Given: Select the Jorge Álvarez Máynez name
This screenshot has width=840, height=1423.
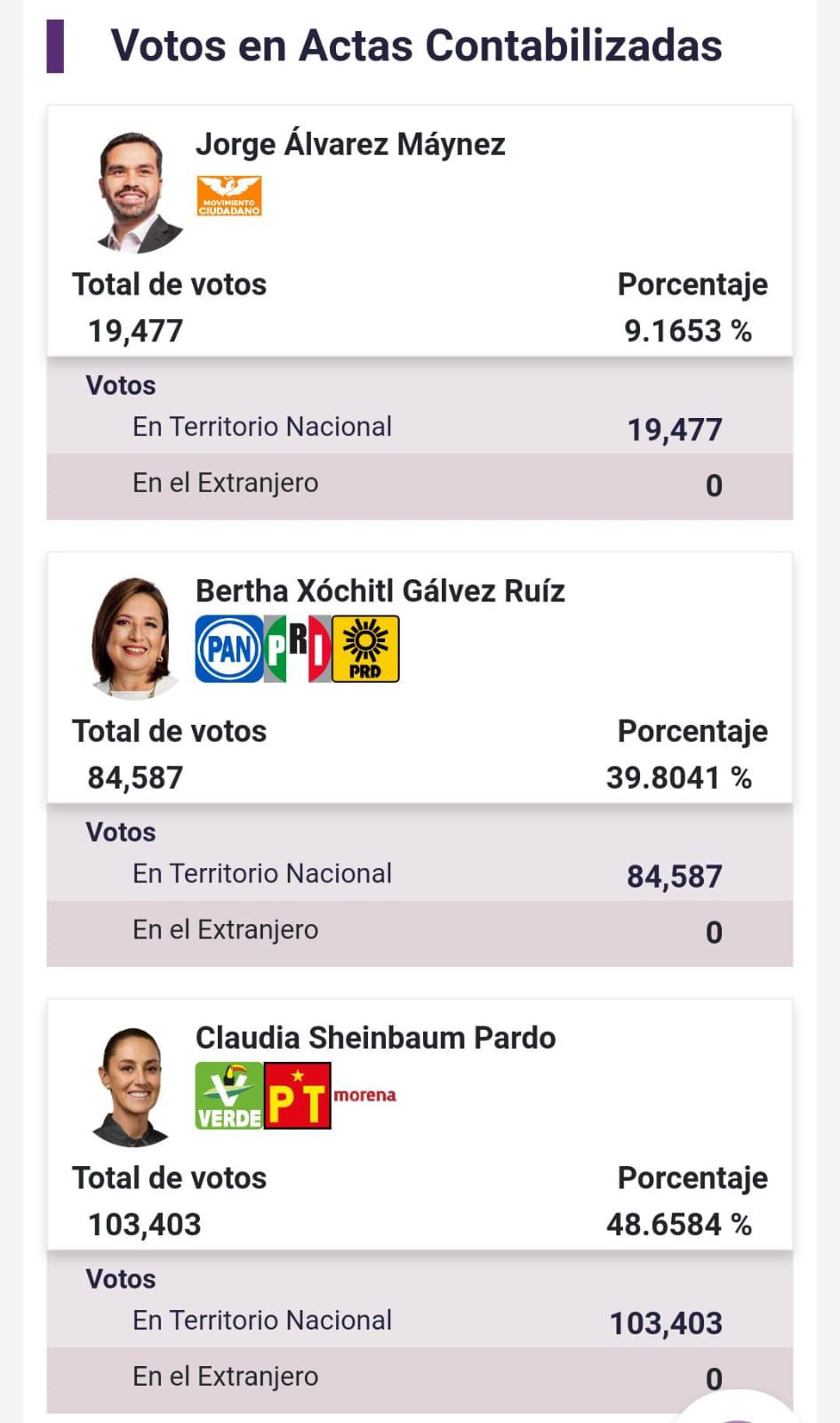Looking at the screenshot, I should pos(350,144).
